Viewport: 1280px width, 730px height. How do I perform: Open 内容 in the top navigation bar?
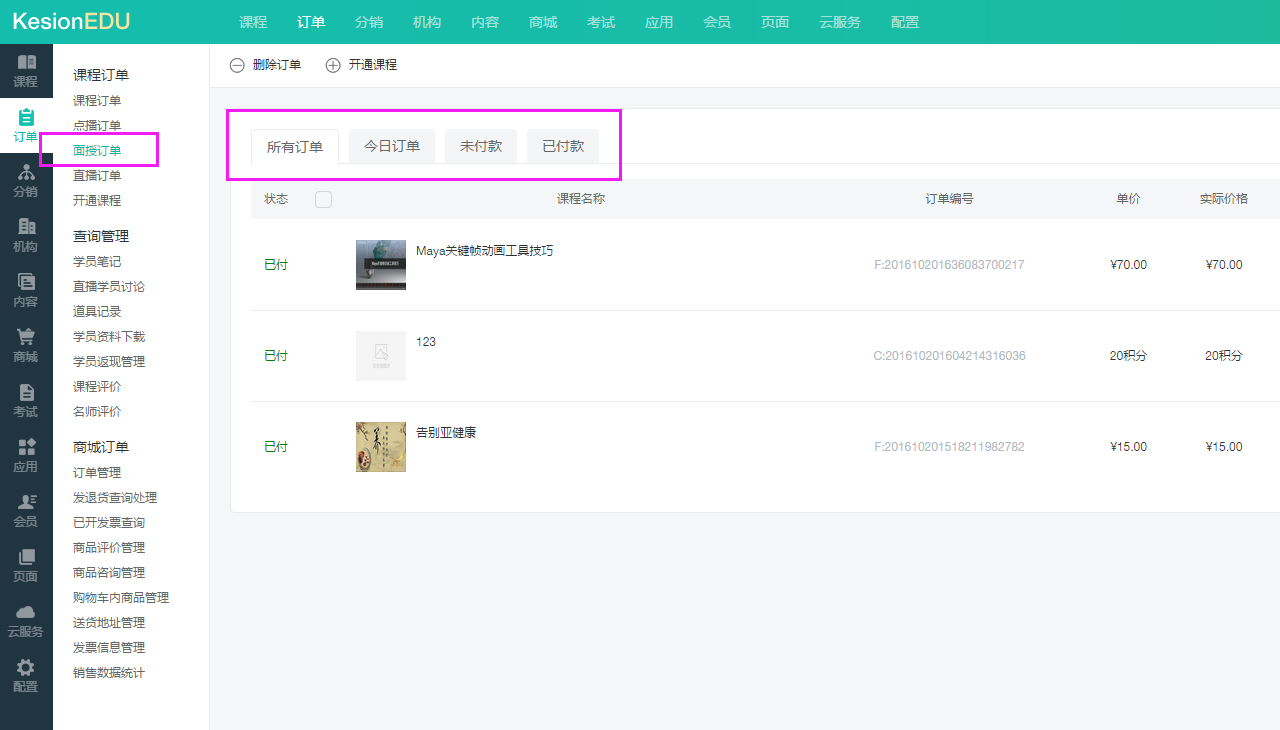coord(485,22)
